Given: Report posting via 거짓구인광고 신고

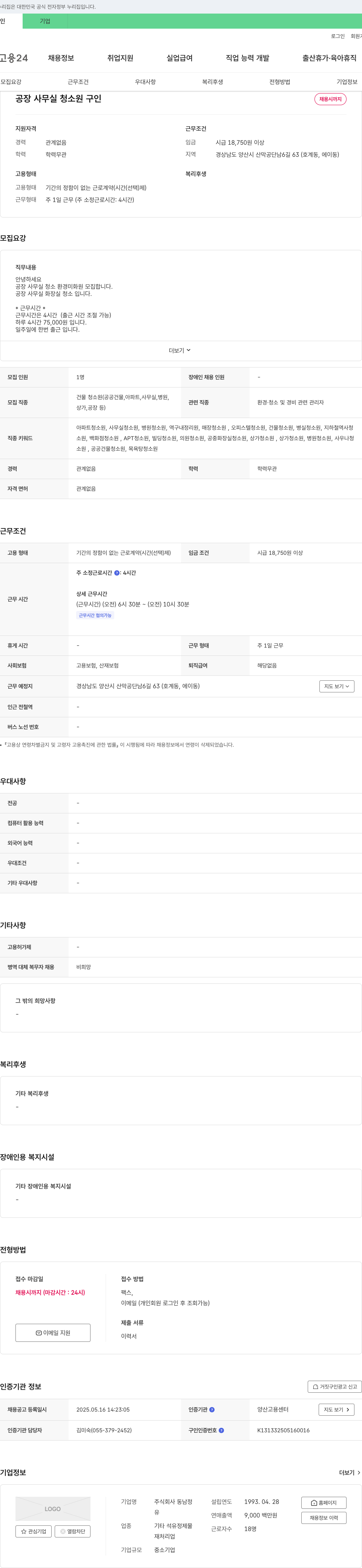Looking at the screenshot, I should (x=334, y=1387).
